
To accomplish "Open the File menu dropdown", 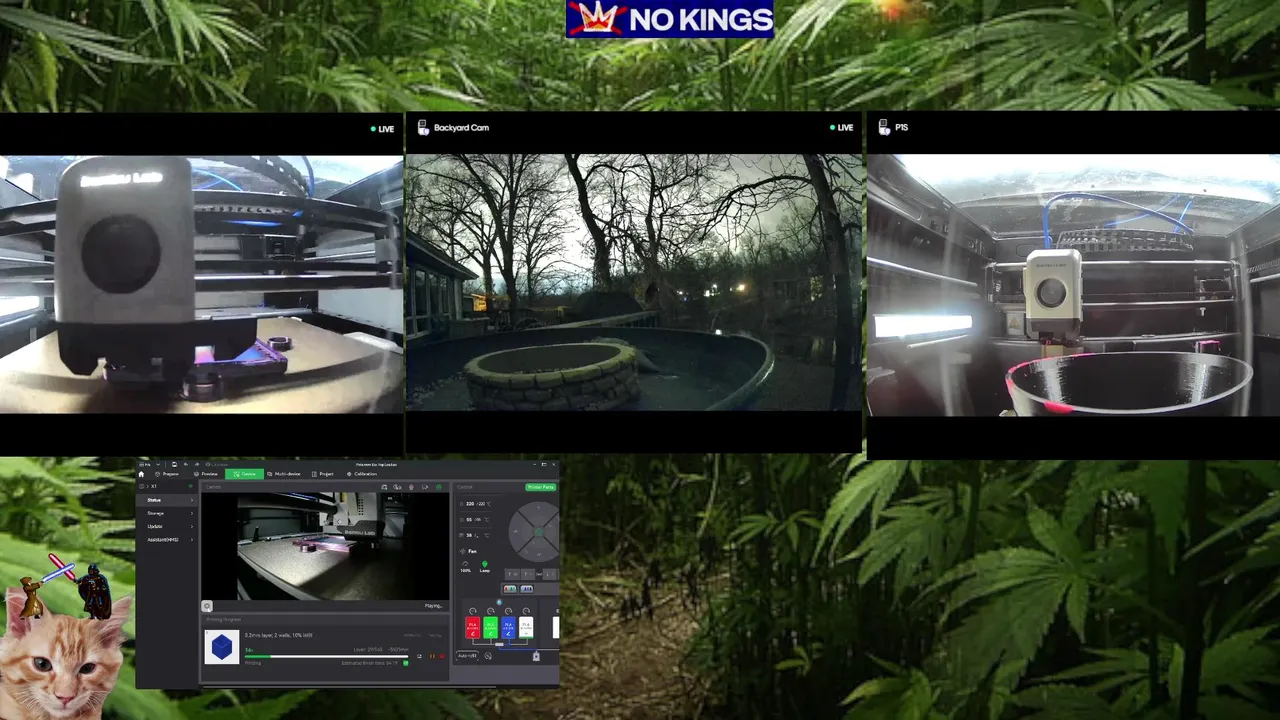I will pos(149,465).
